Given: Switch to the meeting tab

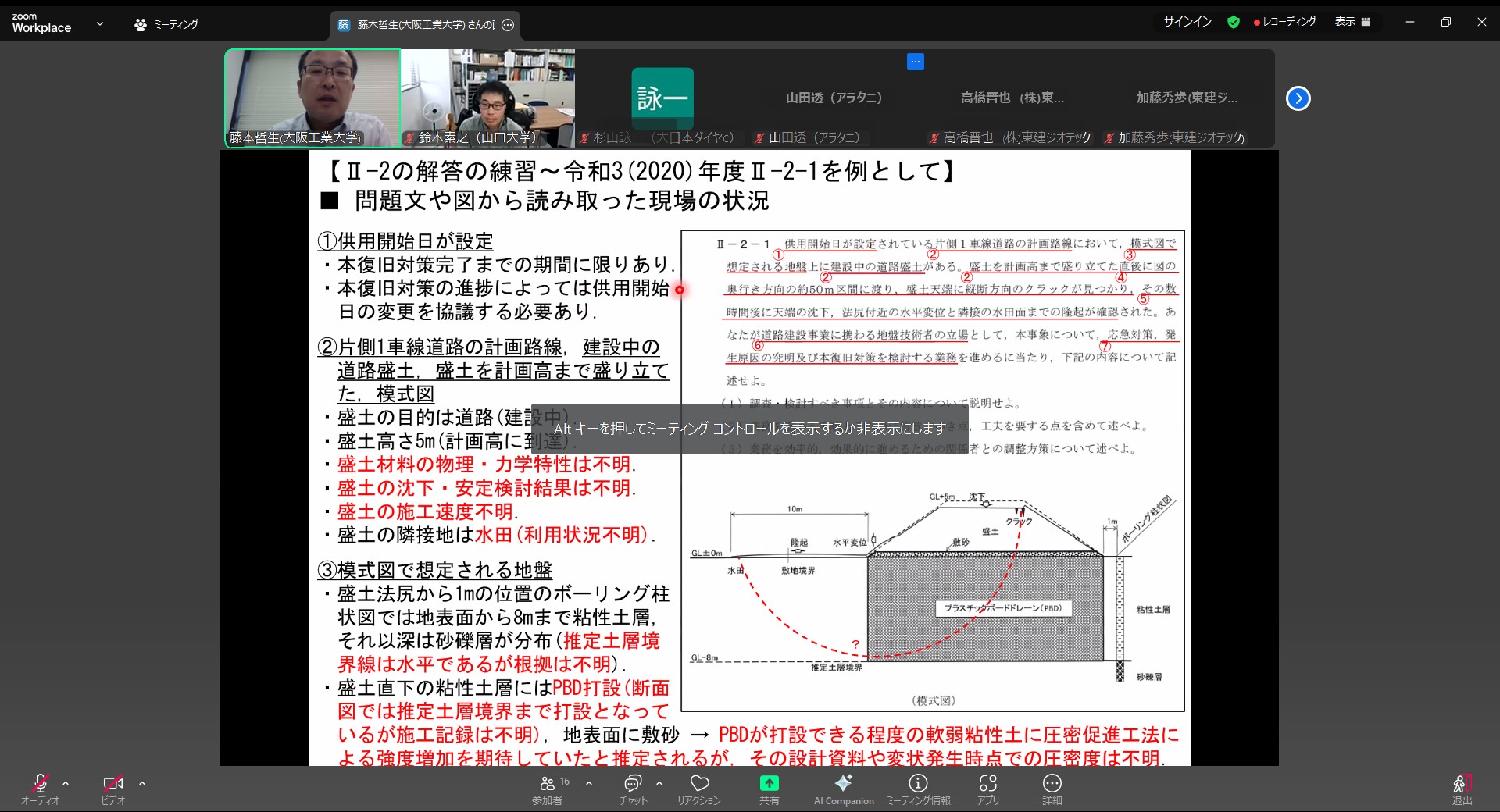Looking at the screenshot, I should (166, 25).
